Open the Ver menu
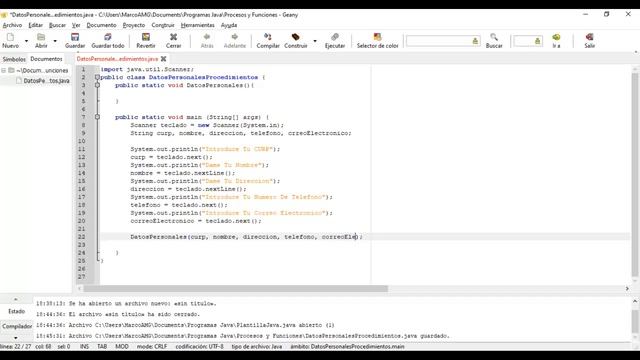This screenshot has height=360, width=640. tap(76, 25)
